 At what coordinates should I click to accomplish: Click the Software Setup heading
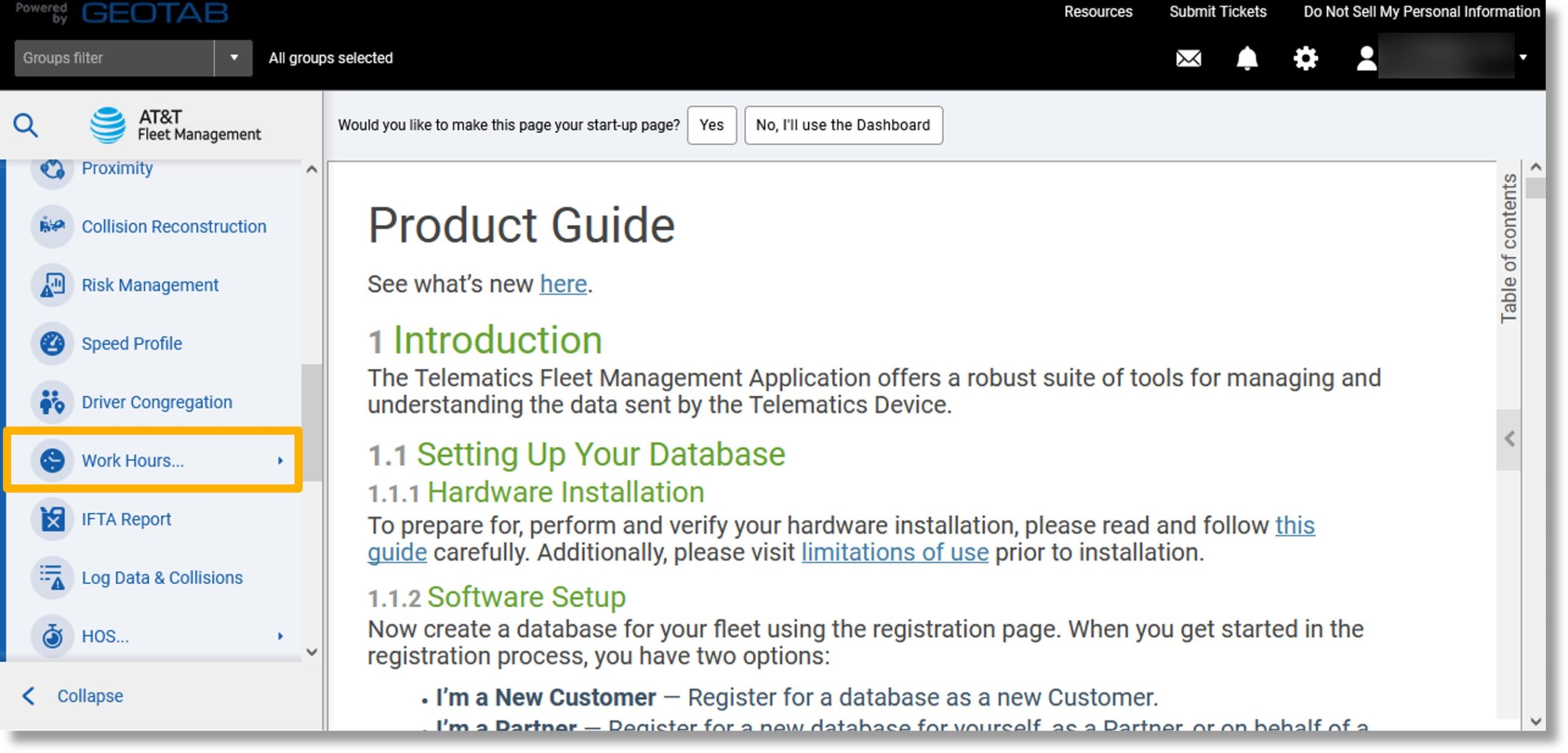[x=526, y=597]
